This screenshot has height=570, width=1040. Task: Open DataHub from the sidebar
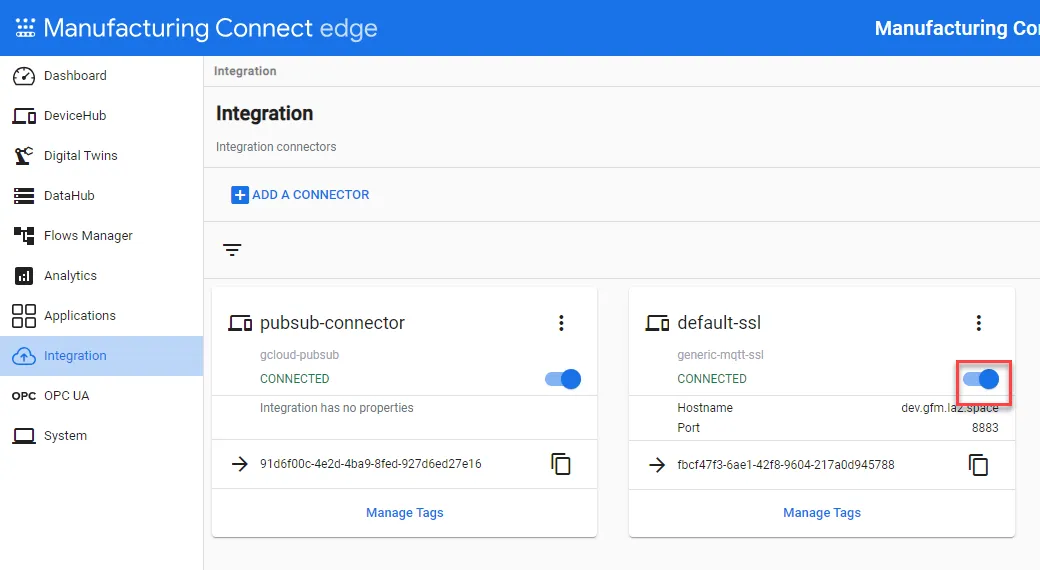click(101, 196)
